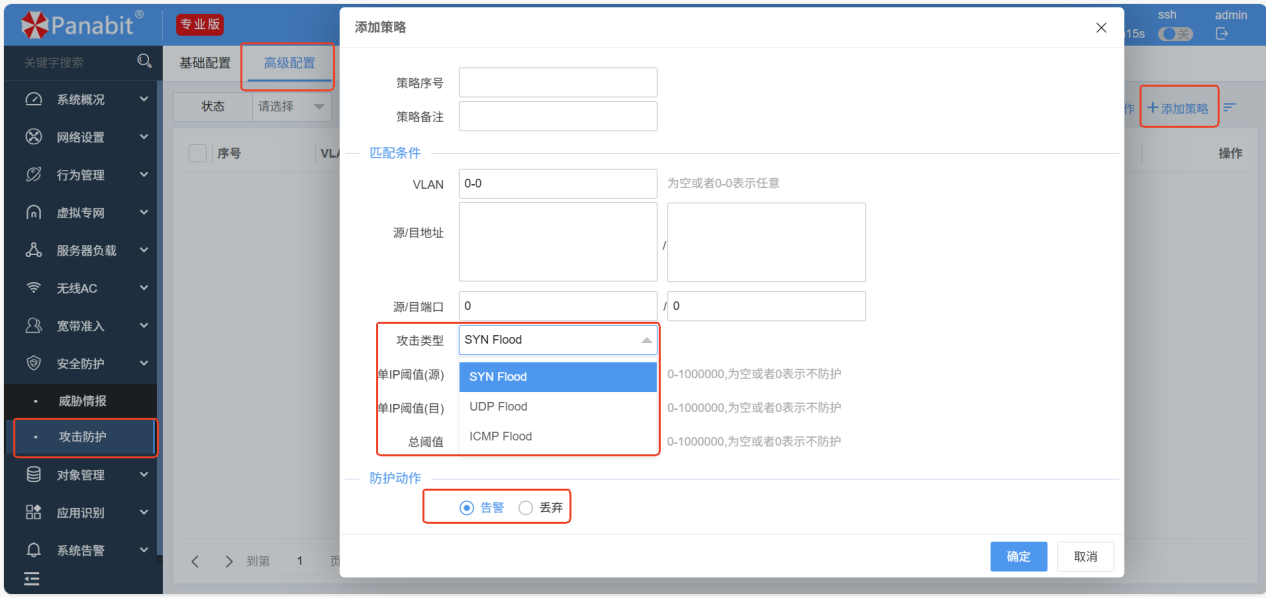Click the 安全防护 shield icon
This screenshot has width=1266, height=598.
pos(34,363)
